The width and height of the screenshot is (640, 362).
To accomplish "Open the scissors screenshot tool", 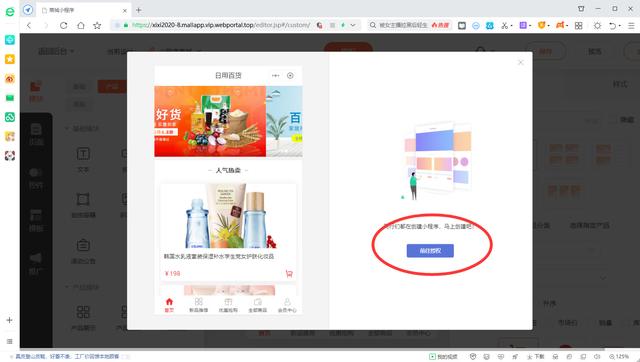I will pyautogui.click(x=504, y=25).
